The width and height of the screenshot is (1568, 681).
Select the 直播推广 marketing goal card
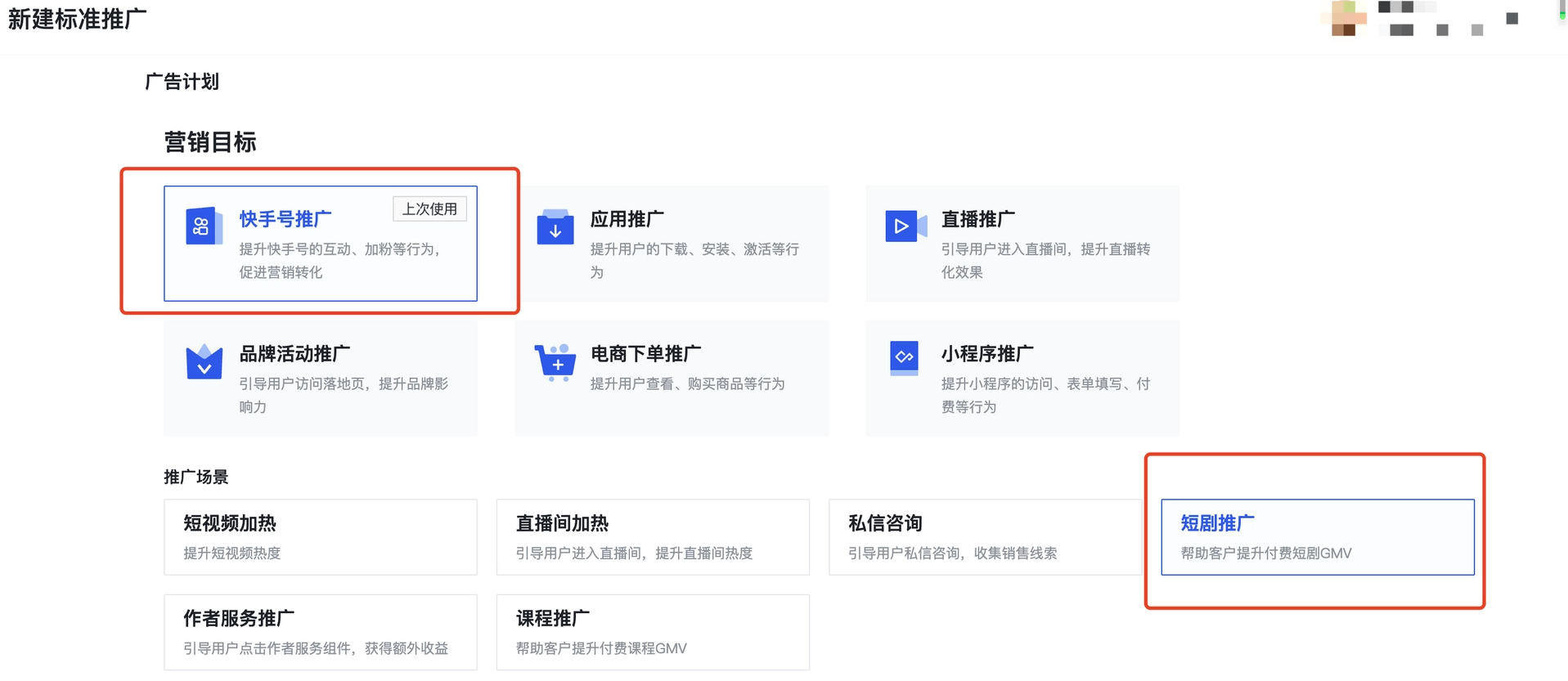point(1022,244)
